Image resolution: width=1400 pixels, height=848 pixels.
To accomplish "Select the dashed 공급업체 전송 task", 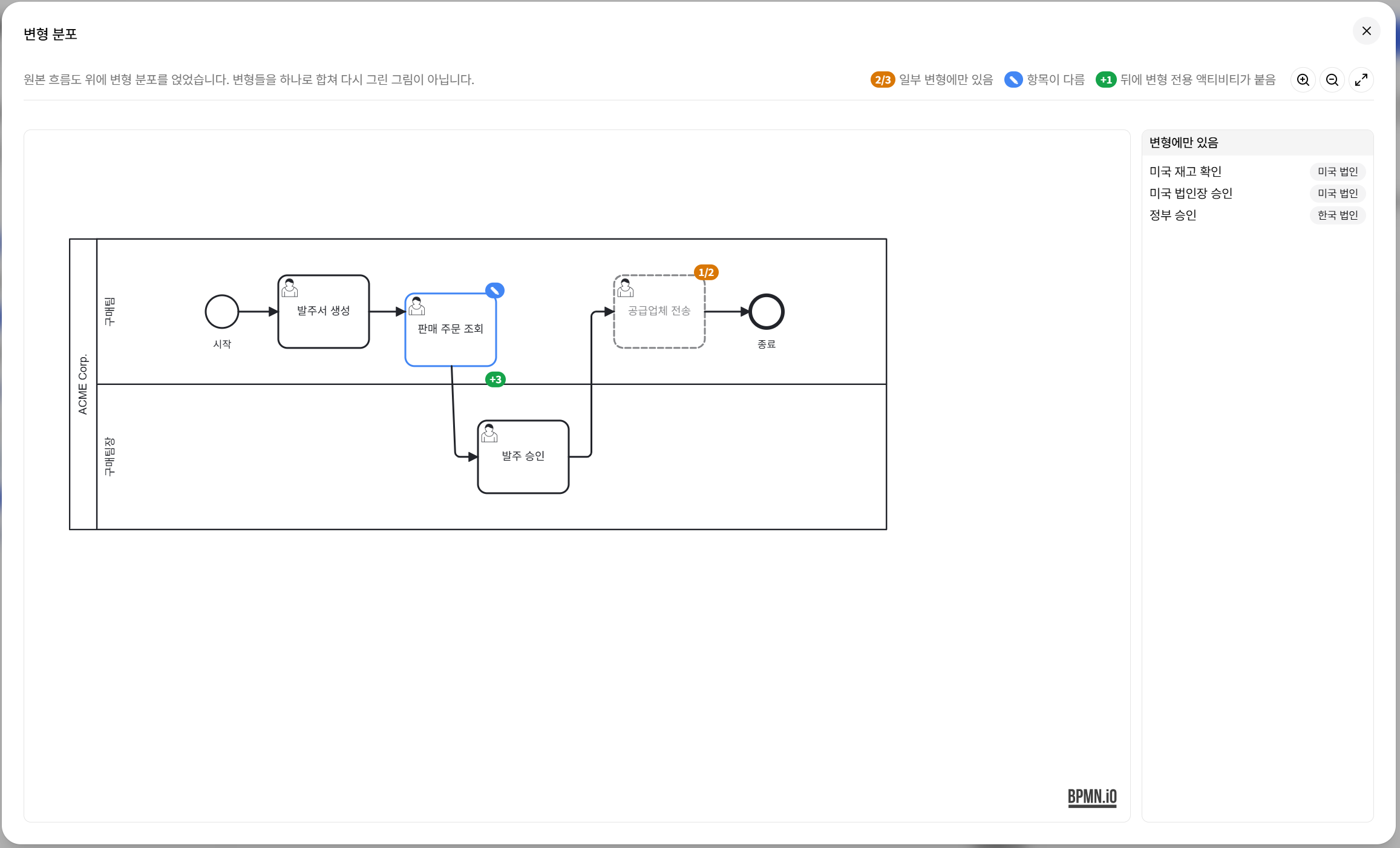I will pos(659,312).
